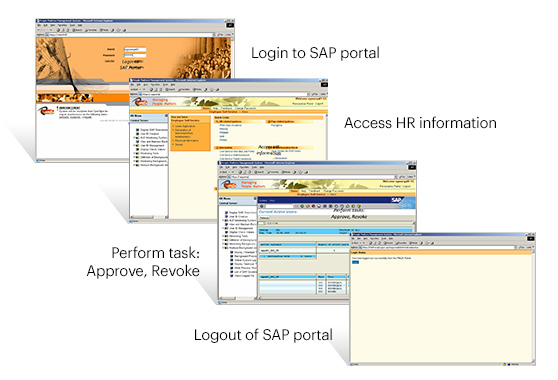
Task: Click the address bar in the HR information window
Action: (224, 94)
